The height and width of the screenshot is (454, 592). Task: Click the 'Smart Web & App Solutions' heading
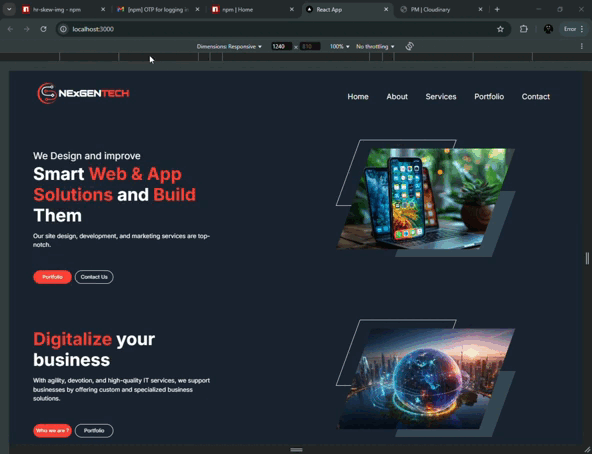tap(114, 195)
